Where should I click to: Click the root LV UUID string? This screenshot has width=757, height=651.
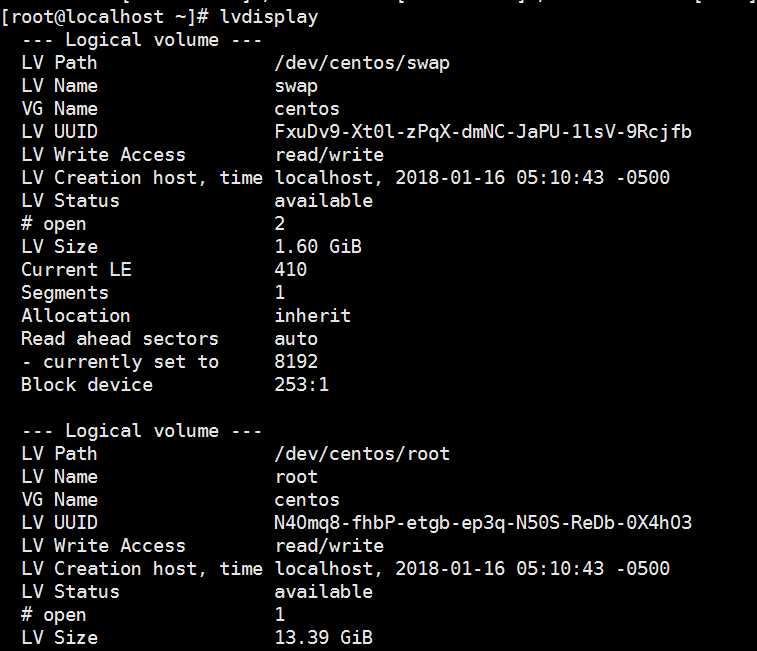pos(483,523)
